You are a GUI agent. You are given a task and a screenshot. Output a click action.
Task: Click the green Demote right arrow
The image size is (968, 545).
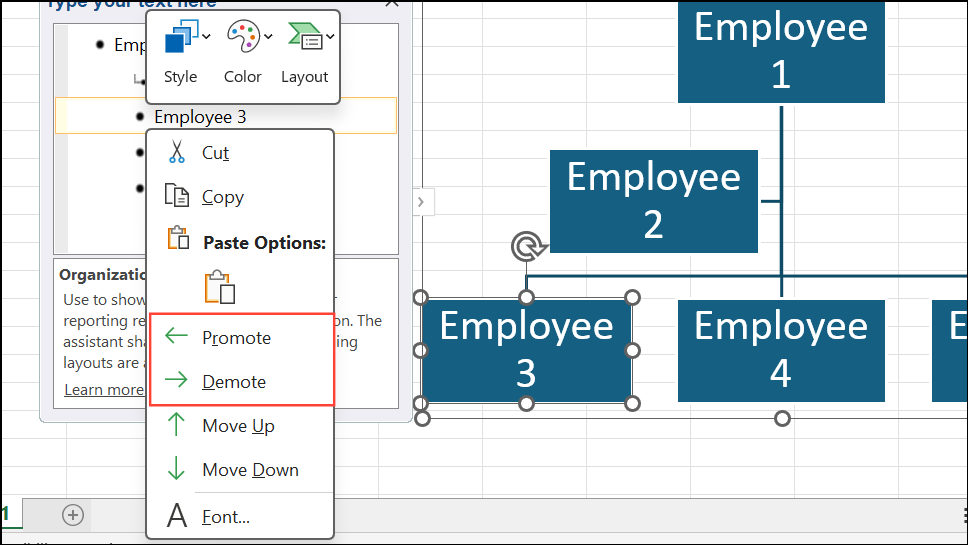click(177, 381)
